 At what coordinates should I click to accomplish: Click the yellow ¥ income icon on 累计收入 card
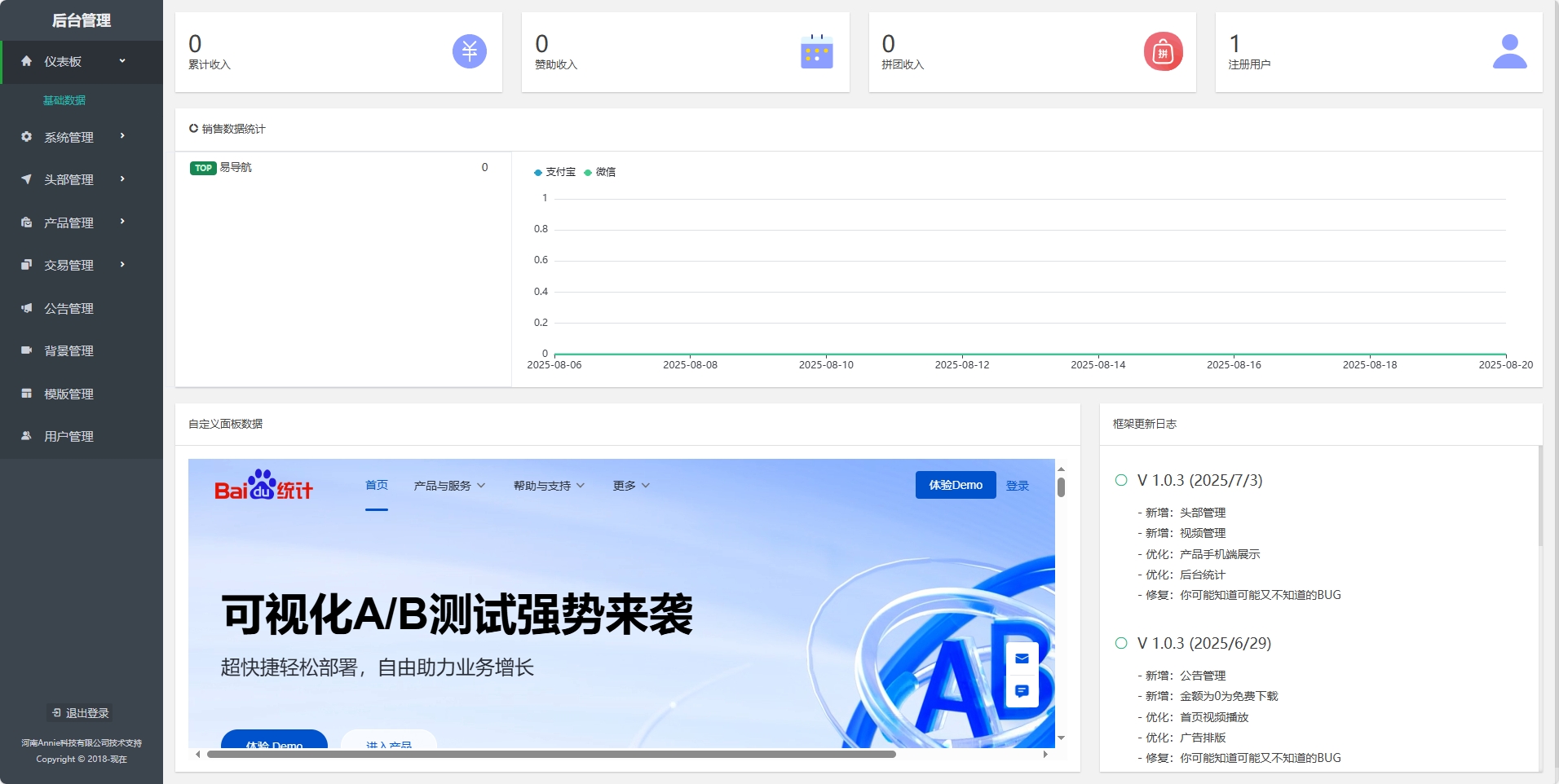click(x=469, y=51)
